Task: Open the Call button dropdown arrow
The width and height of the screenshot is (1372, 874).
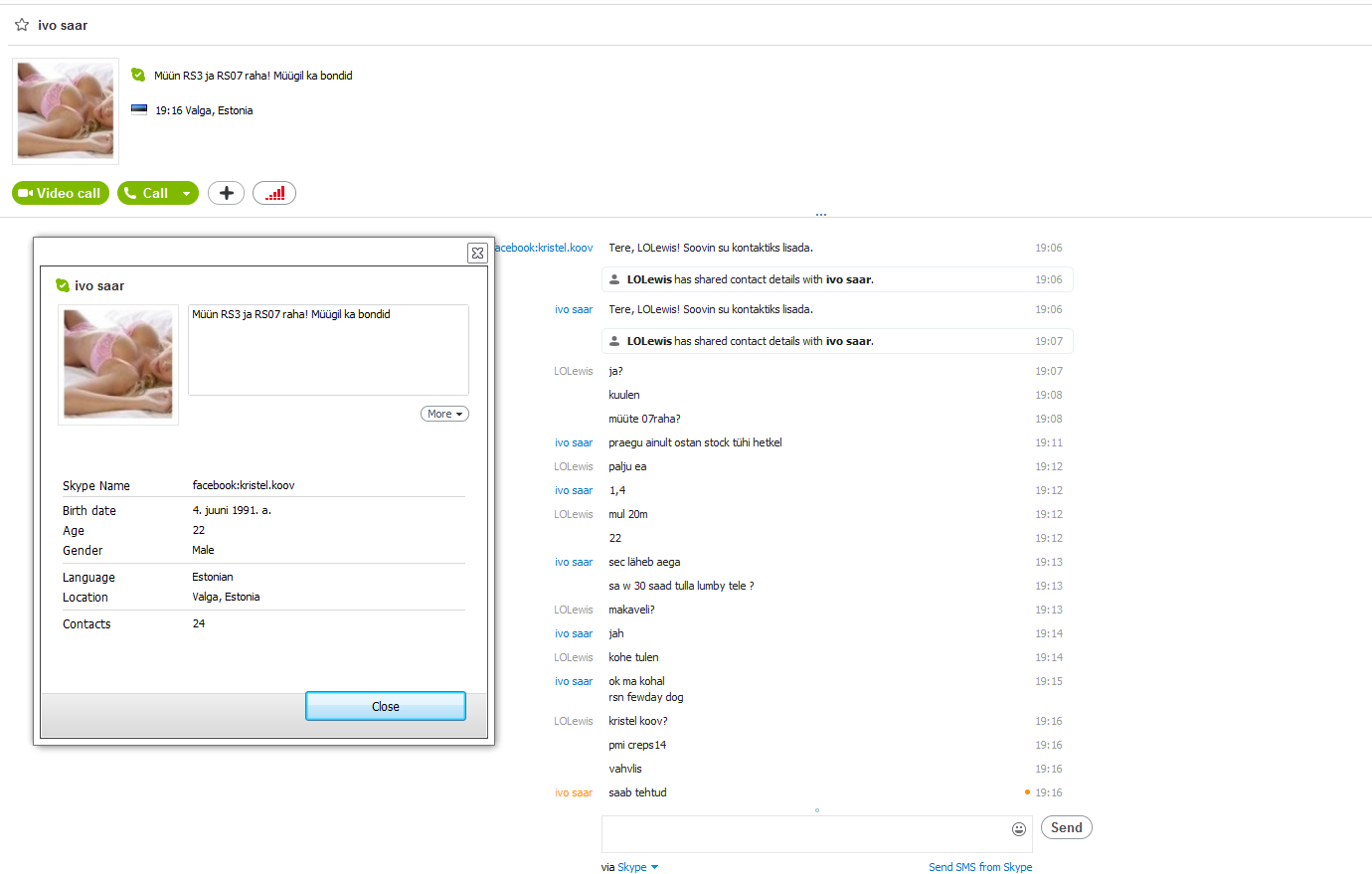Action: coord(186,193)
